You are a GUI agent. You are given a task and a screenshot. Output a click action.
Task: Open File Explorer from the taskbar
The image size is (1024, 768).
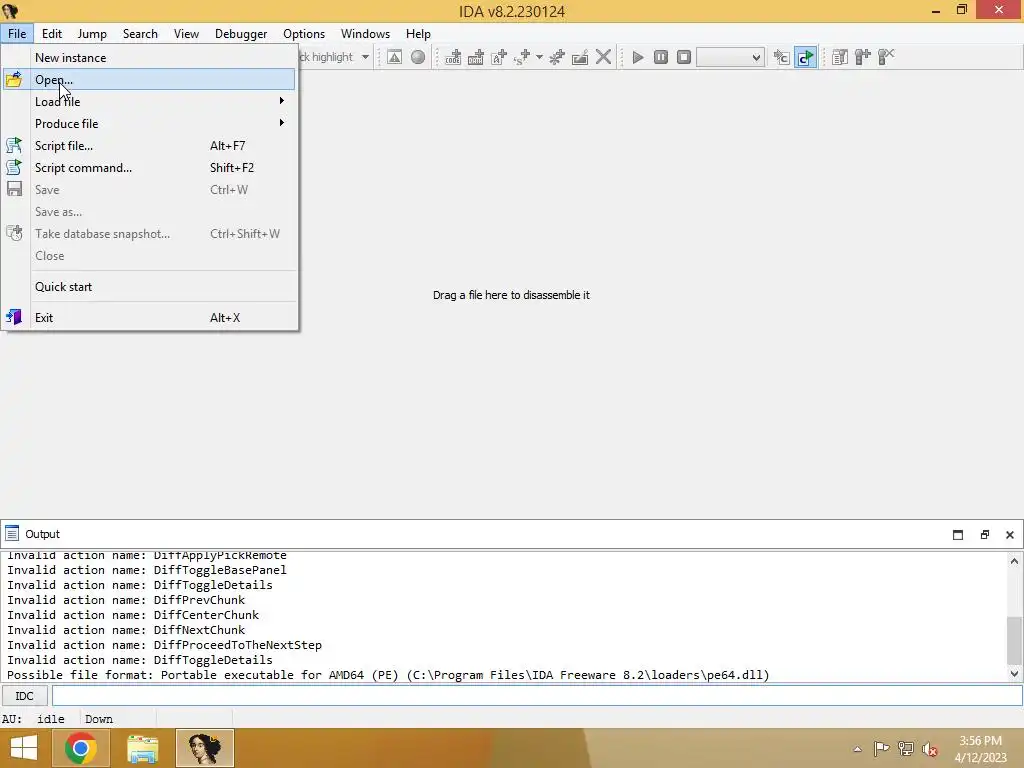pyautogui.click(x=142, y=748)
